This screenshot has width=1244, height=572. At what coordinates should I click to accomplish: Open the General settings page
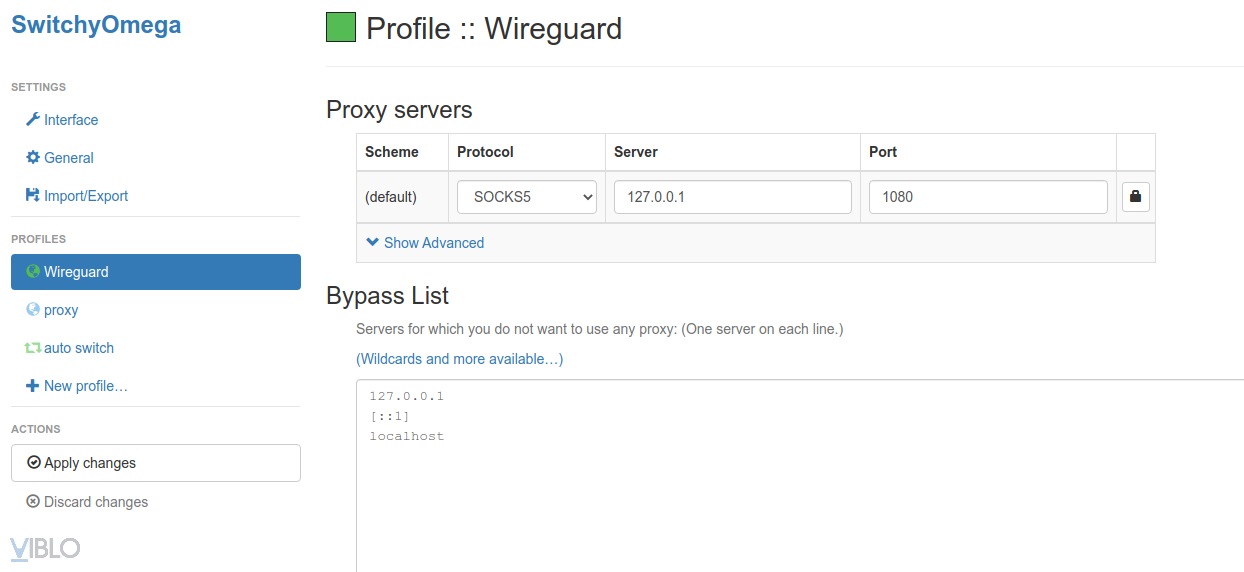pos(69,158)
